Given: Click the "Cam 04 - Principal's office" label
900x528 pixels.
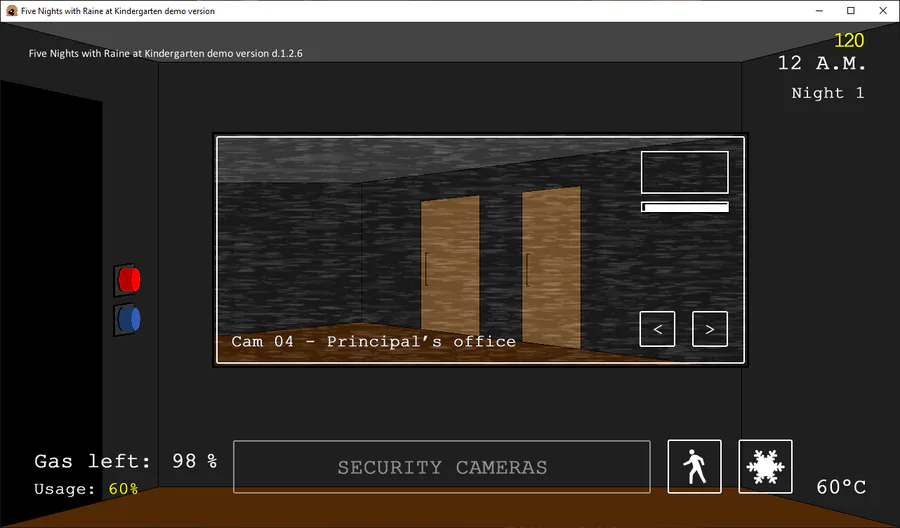Looking at the screenshot, I should pos(374,341).
